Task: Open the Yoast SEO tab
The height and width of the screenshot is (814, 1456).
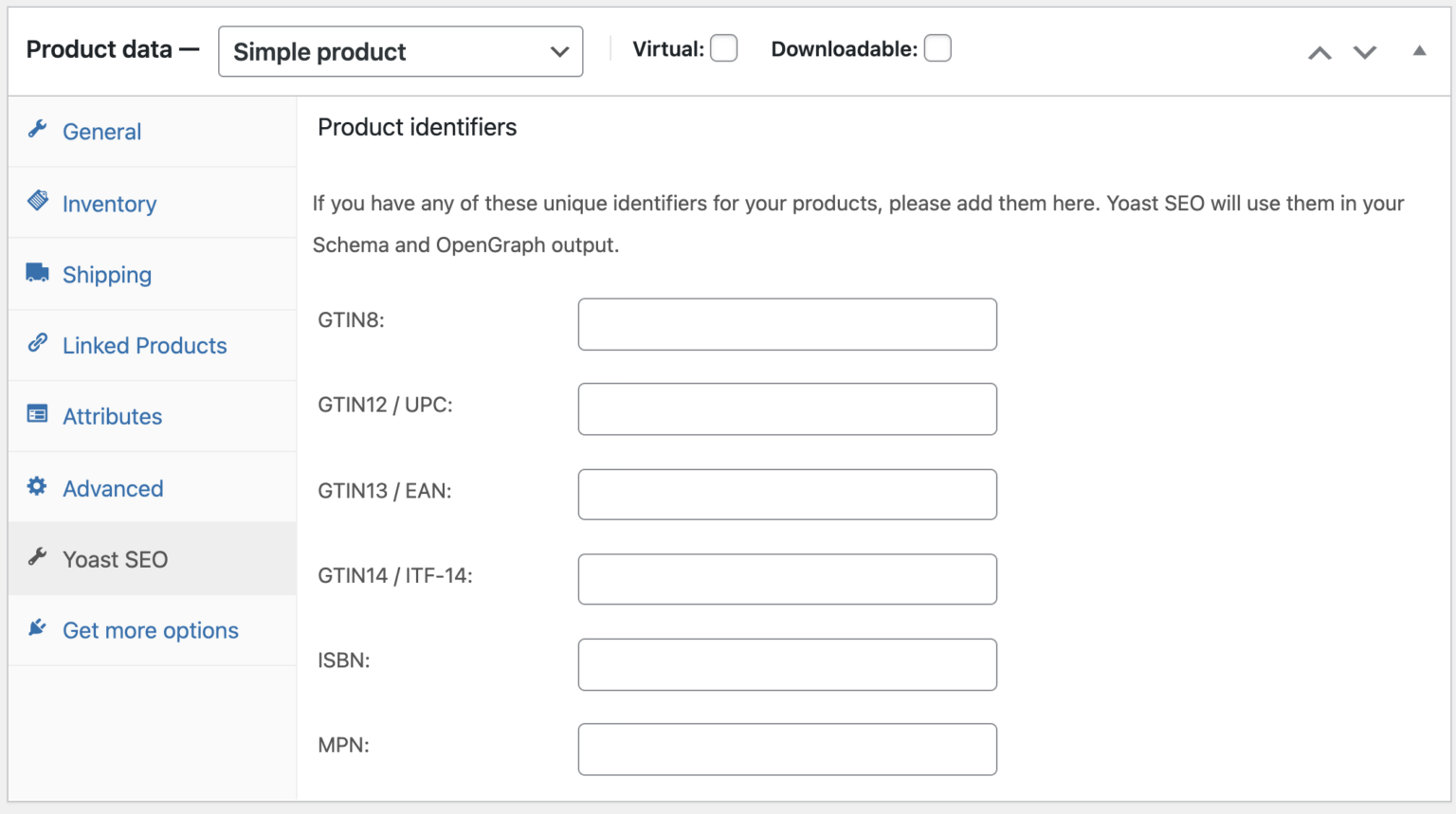Action: [x=116, y=558]
